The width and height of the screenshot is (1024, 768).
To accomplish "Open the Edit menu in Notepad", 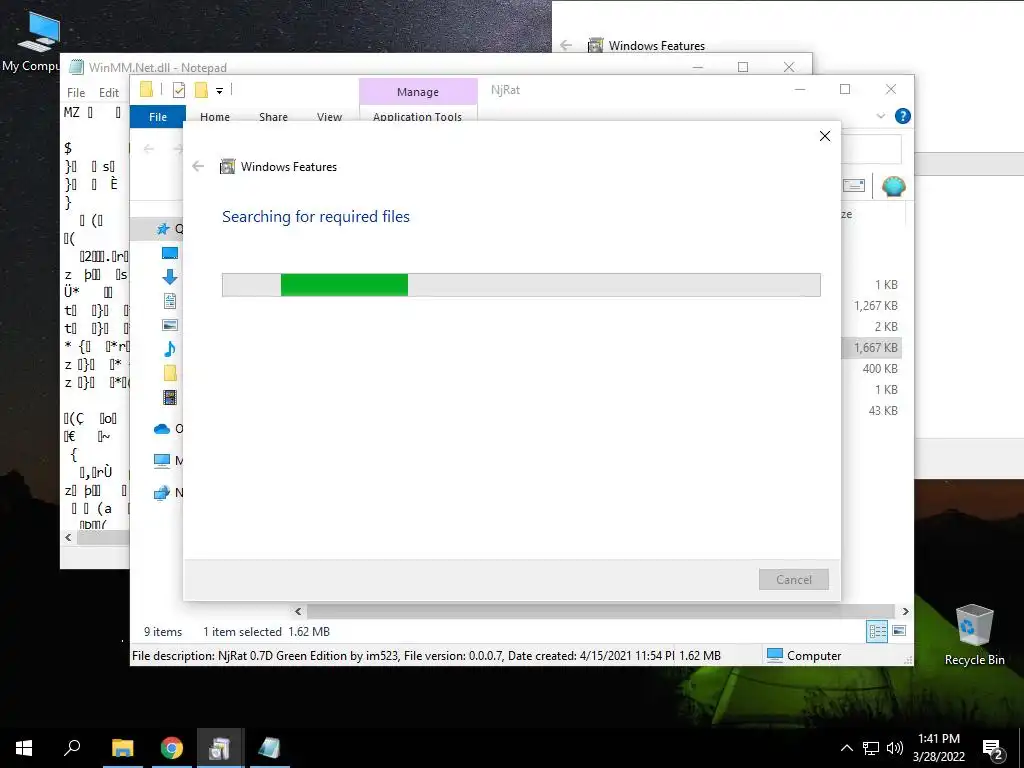I will coord(108,93).
